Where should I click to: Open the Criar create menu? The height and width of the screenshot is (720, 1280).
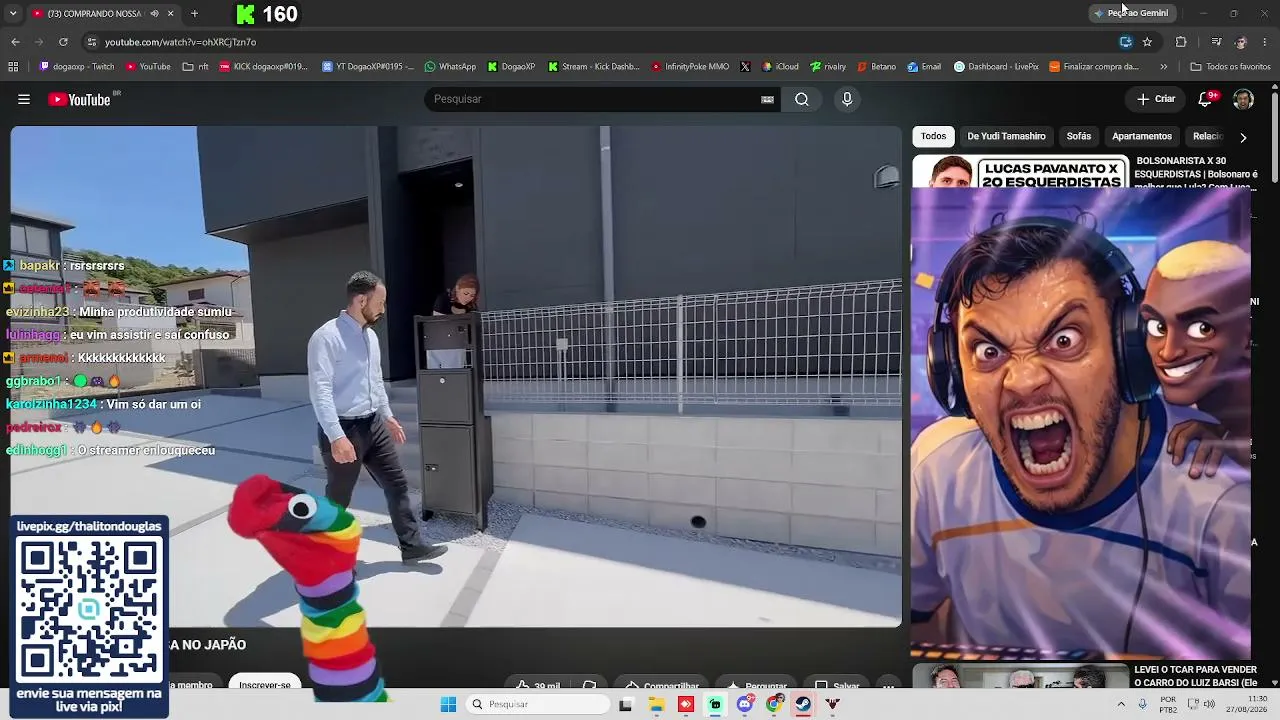click(x=1156, y=99)
